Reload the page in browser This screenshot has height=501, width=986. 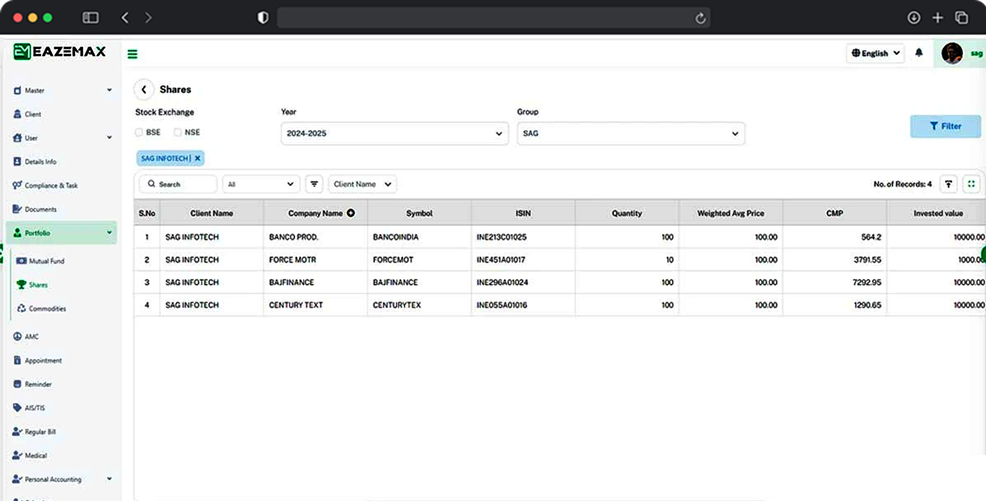[x=700, y=18]
